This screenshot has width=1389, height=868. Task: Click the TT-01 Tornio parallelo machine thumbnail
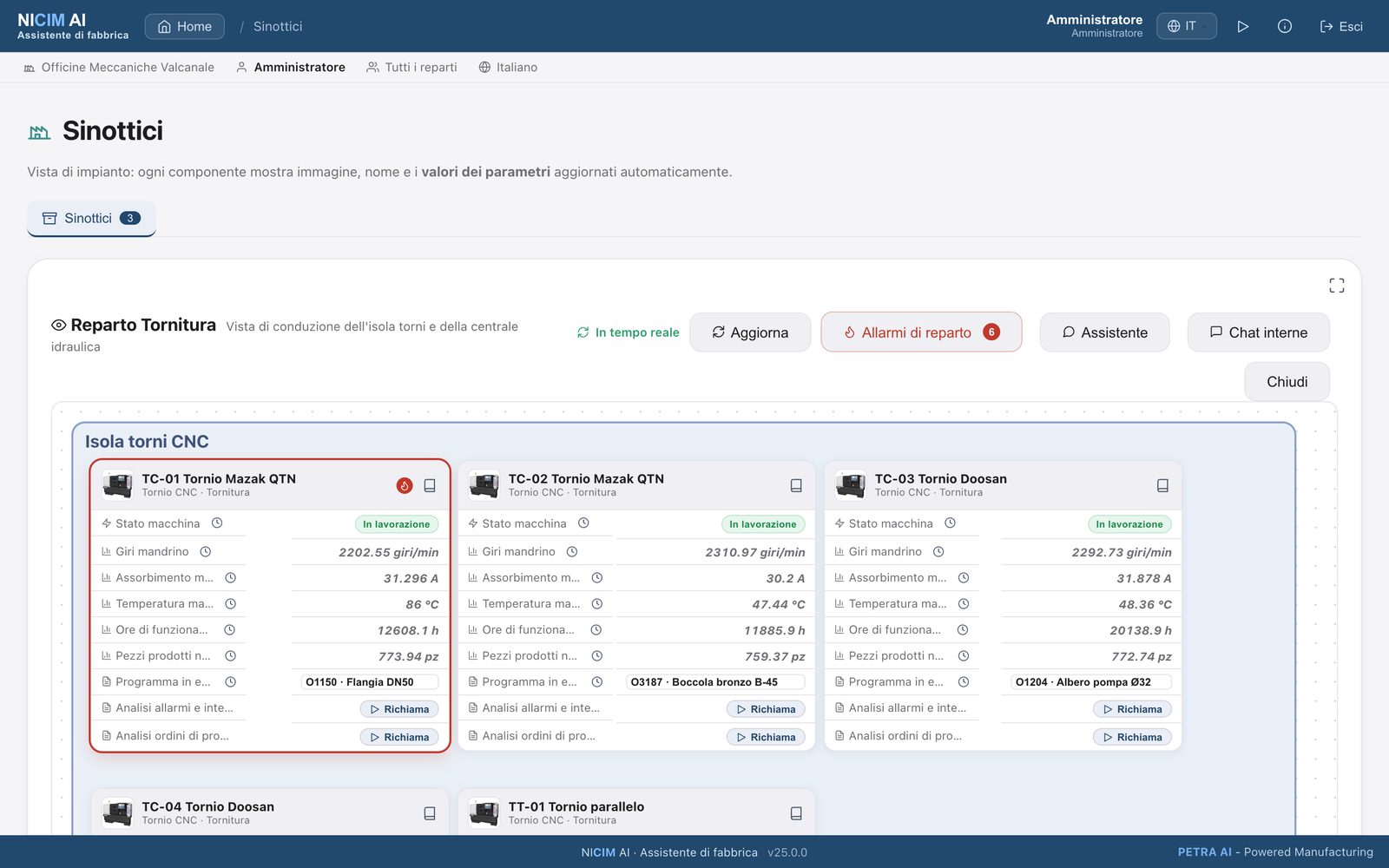tap(484, 813)
